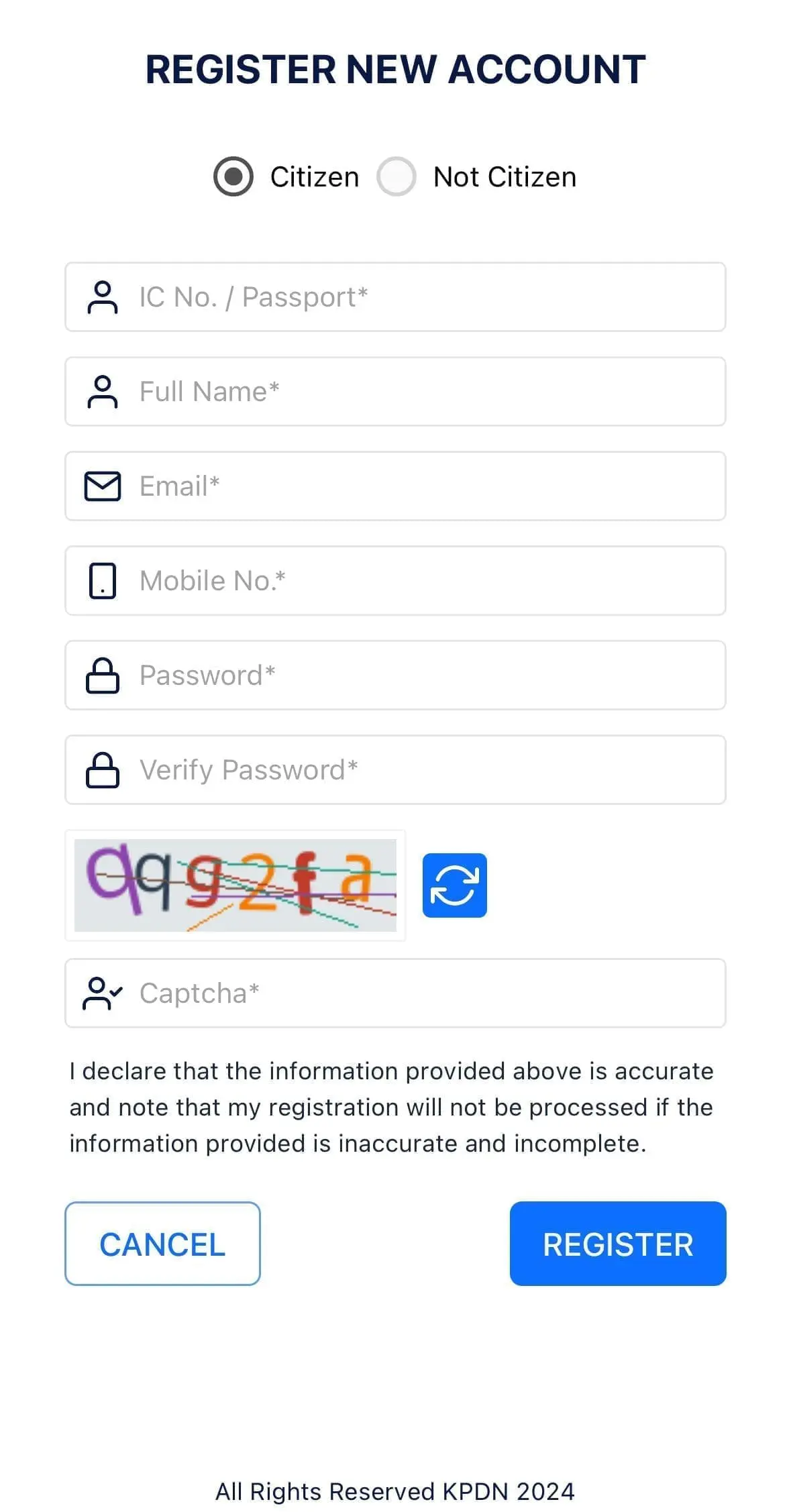The image size is (791, 1512).
Task: Refresh the captcha with the blue reload icon
Action: [x=455, y=884]
